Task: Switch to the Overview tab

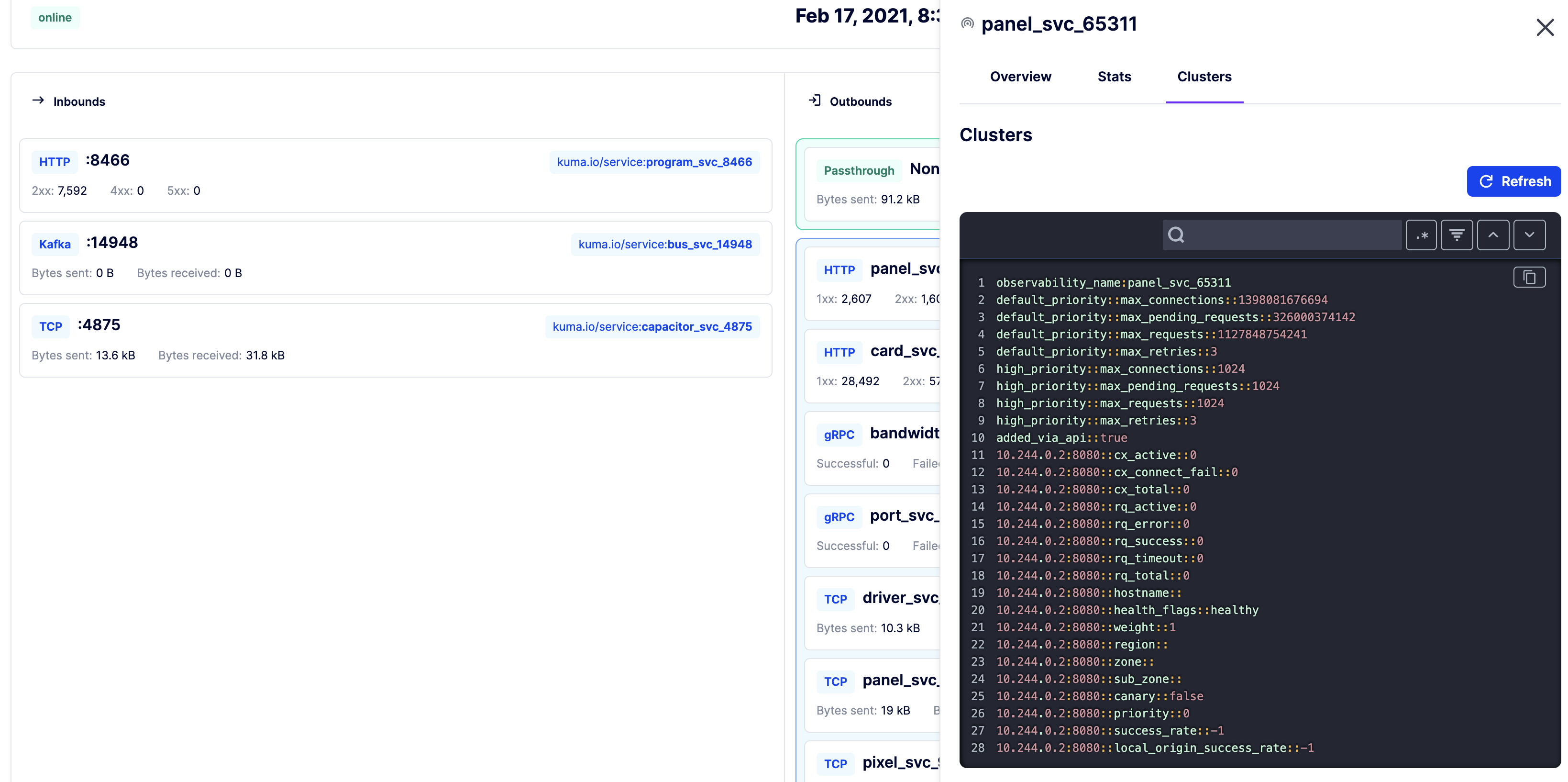Action: tap(1020, 77)
